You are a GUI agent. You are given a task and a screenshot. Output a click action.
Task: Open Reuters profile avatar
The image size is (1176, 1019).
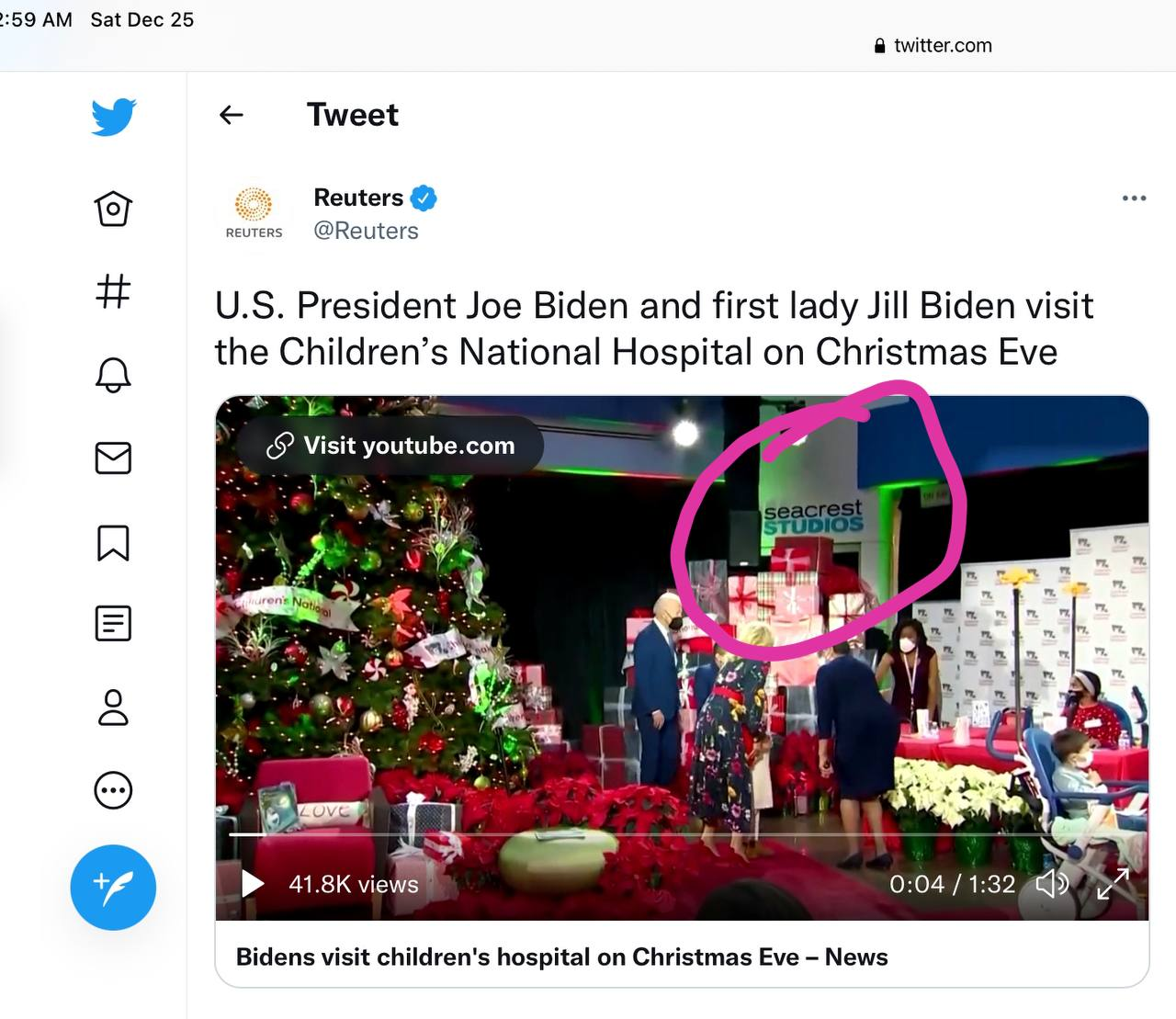click(254, 212)
